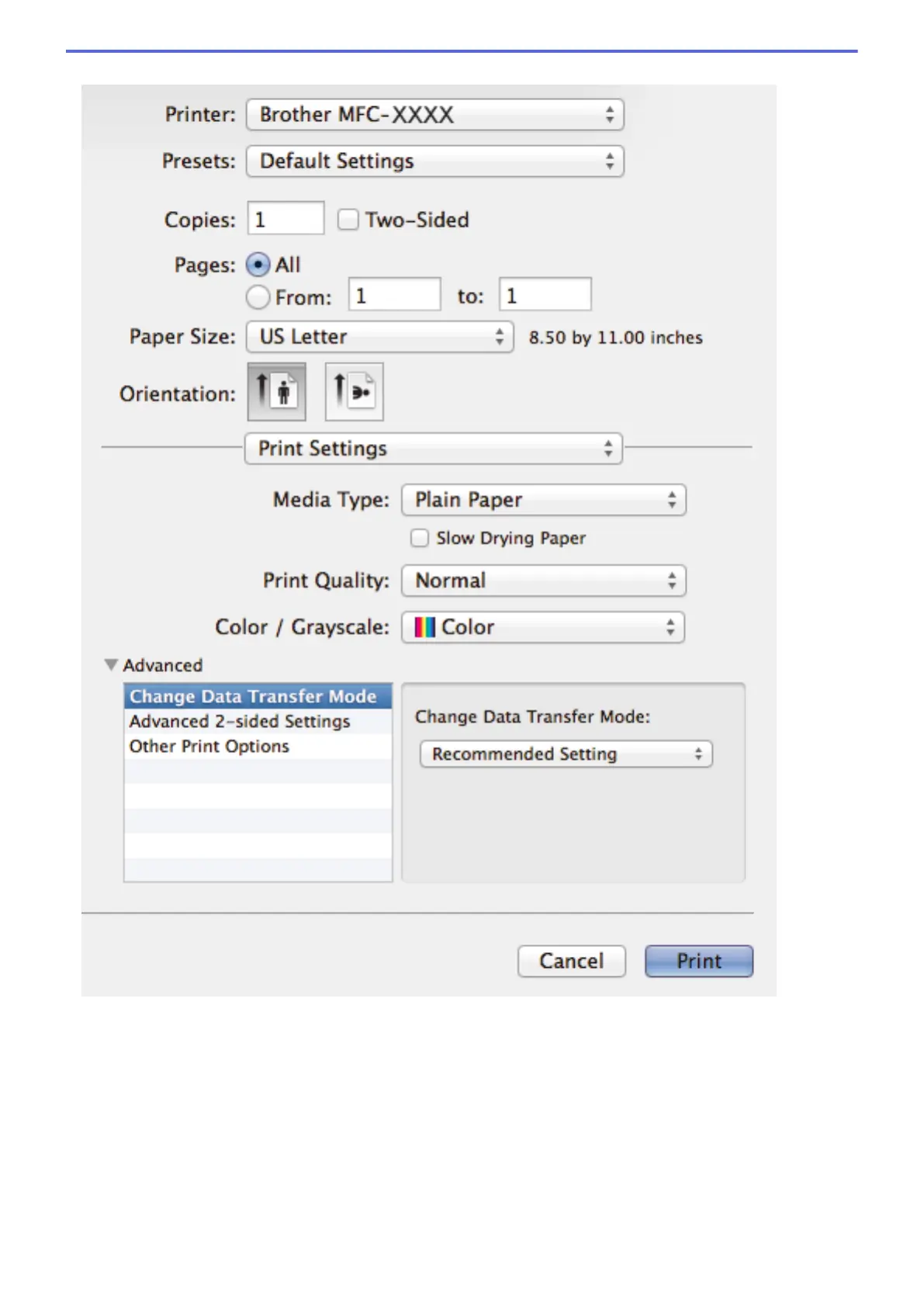This screenshot has width=924, height=1307.
Task: Select Other Print Options list item
Action: point(258,746)
